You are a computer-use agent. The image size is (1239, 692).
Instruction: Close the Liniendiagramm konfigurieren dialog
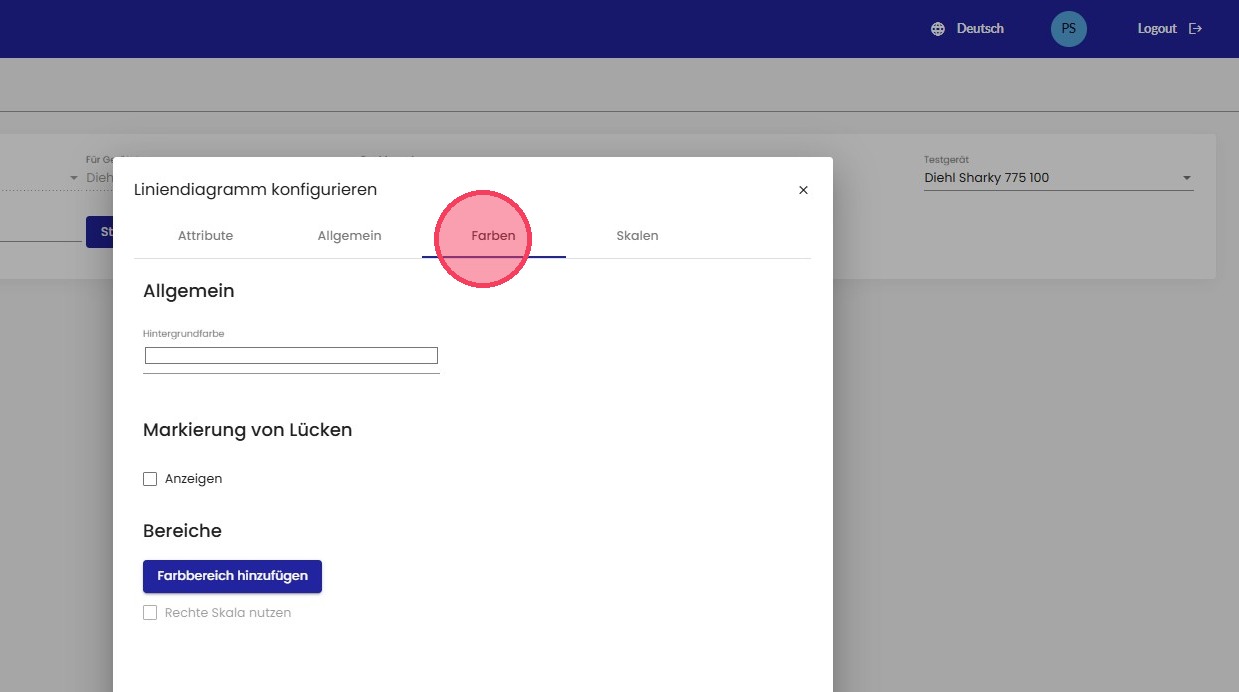[x=803, y=190]
